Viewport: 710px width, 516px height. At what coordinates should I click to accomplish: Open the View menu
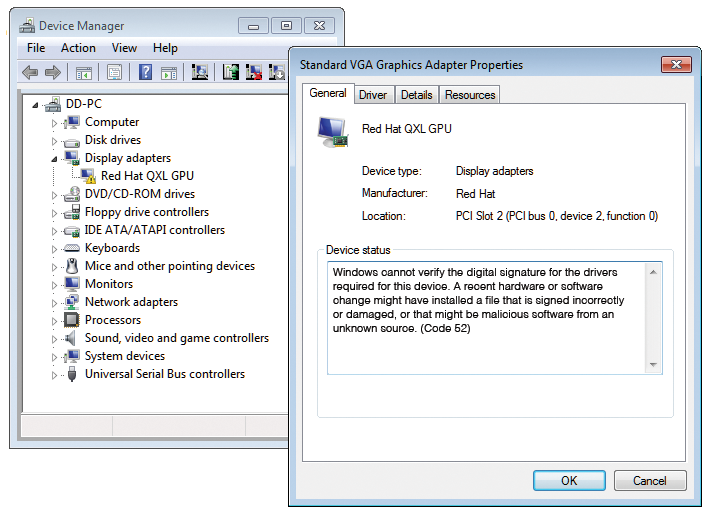tap(125, 48)
